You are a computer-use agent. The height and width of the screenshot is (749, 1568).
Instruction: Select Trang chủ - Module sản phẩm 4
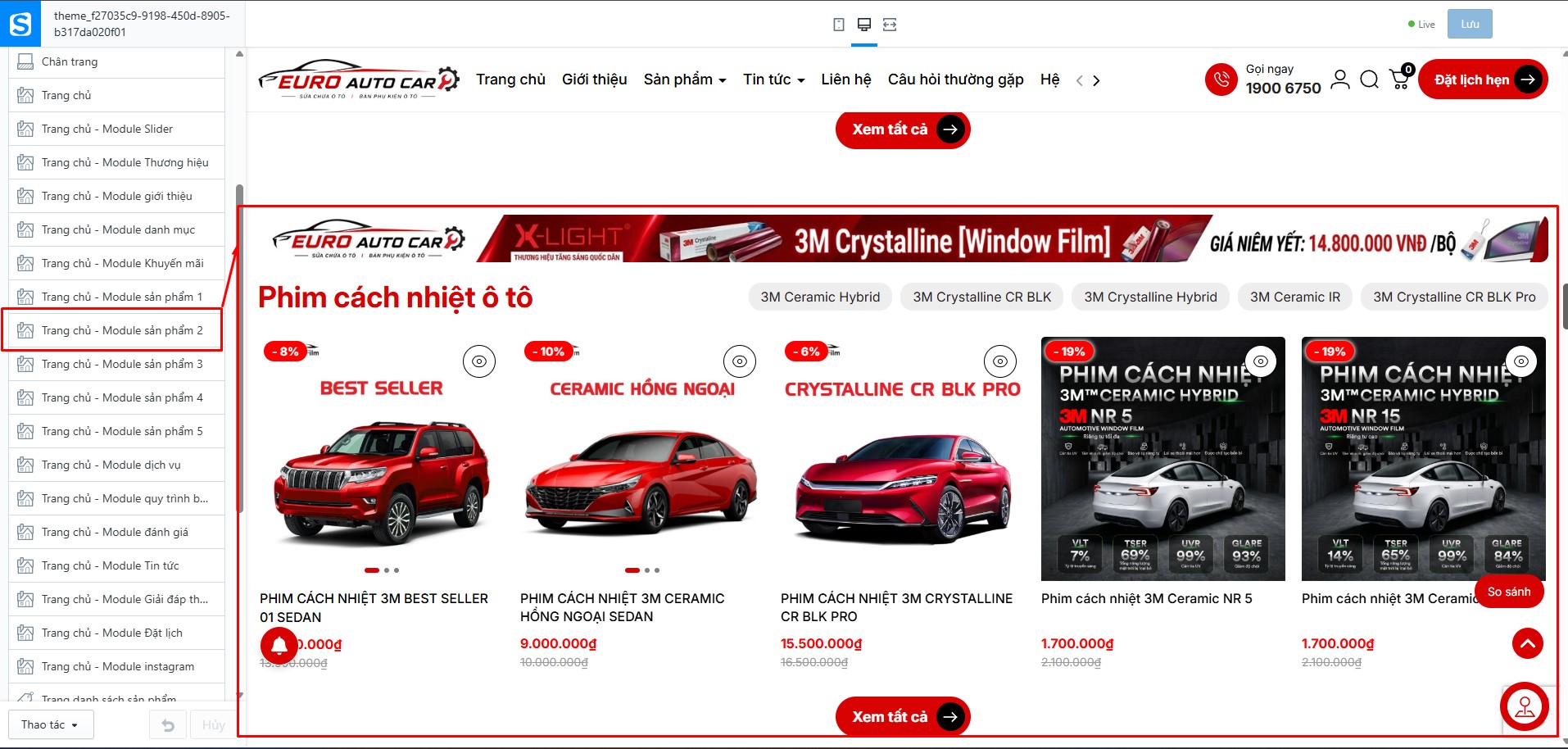[x=117, y=398]
